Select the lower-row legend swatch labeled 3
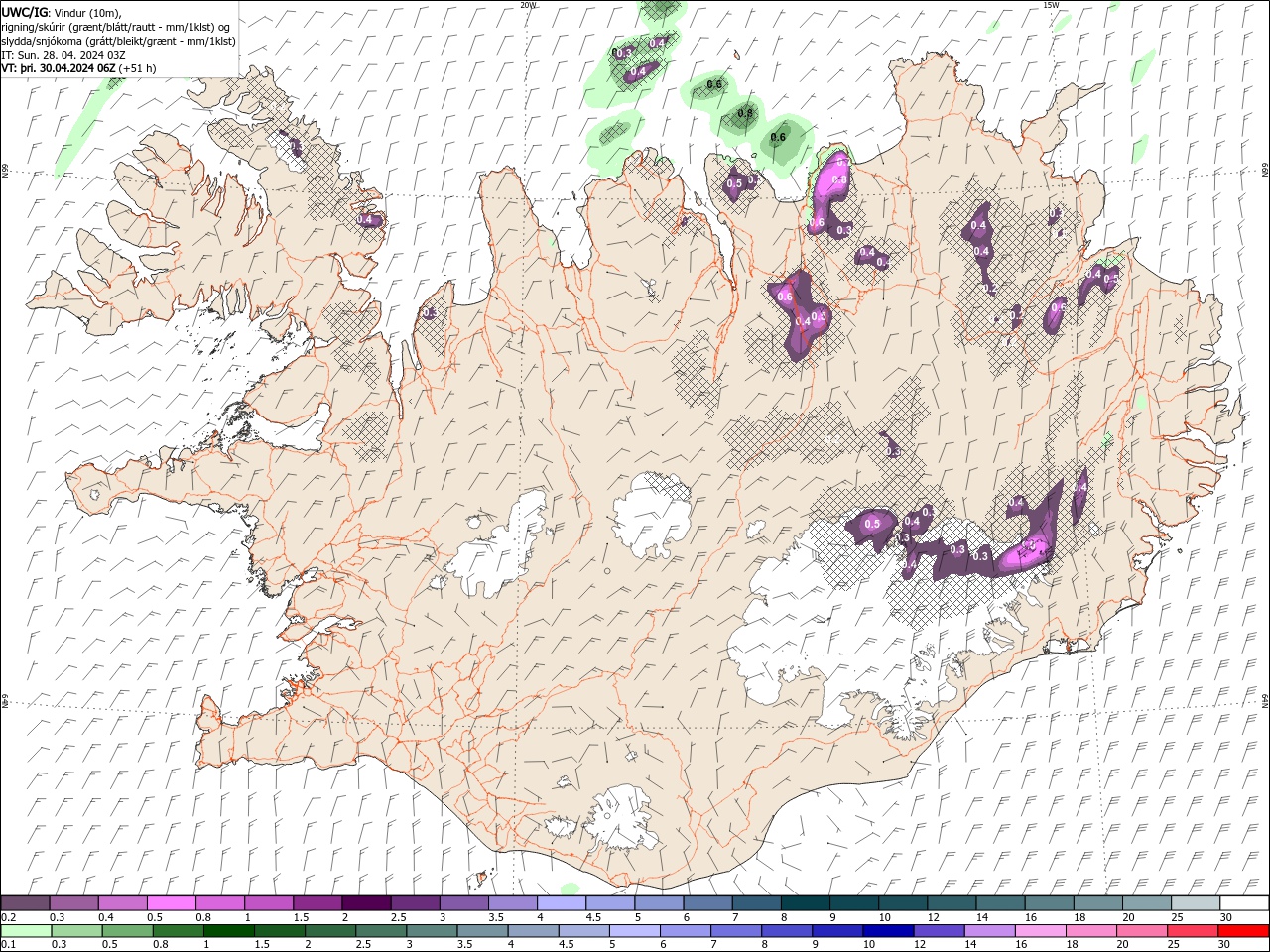 tap(432, 931)
